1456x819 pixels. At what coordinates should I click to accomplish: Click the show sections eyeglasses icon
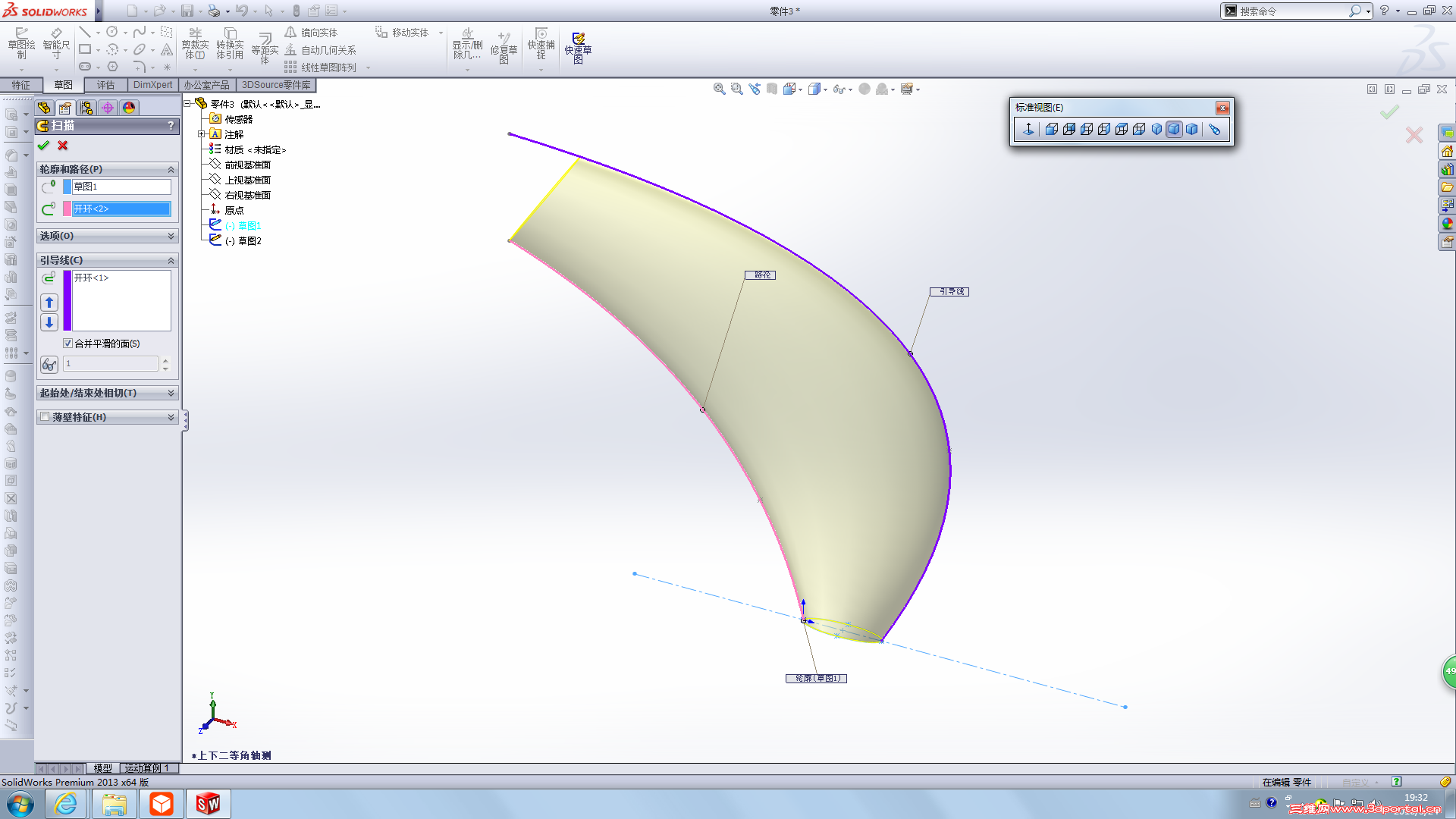coord(49,365)
